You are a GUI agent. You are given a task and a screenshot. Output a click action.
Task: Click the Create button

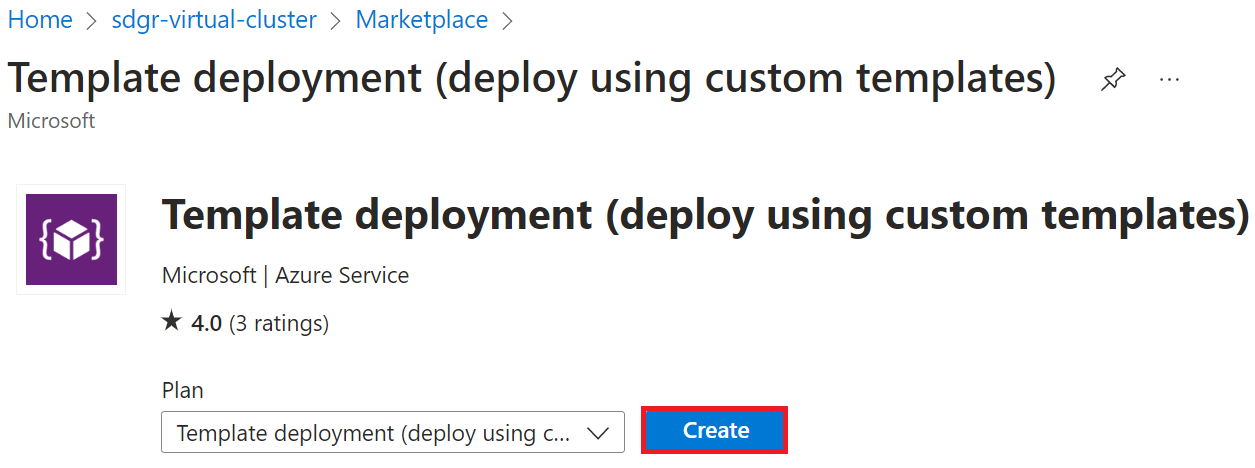[x=714, y=430]
